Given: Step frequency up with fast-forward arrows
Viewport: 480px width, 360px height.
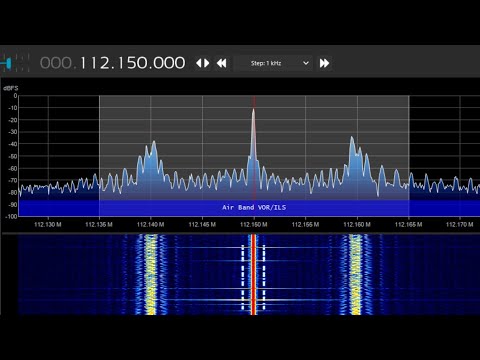Looking at the screenshot, I should click(x=324, y=63).
